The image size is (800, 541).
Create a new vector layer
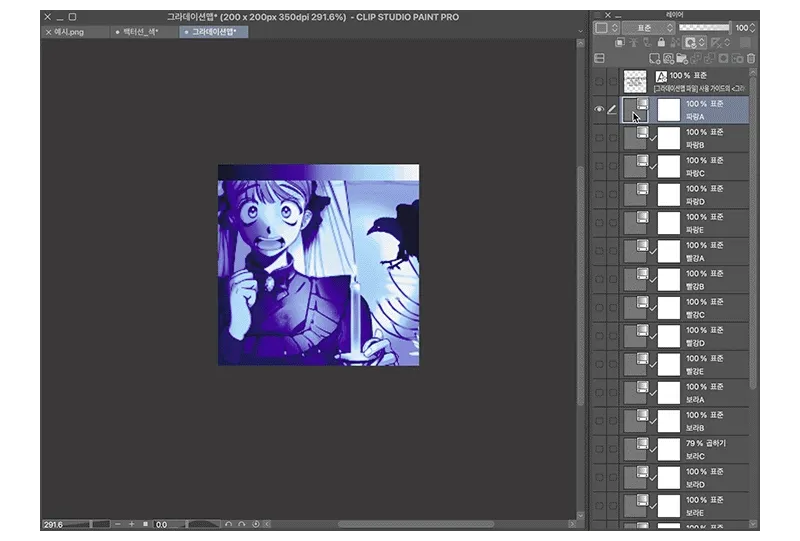pyautogui.click(x=668, y=59)
